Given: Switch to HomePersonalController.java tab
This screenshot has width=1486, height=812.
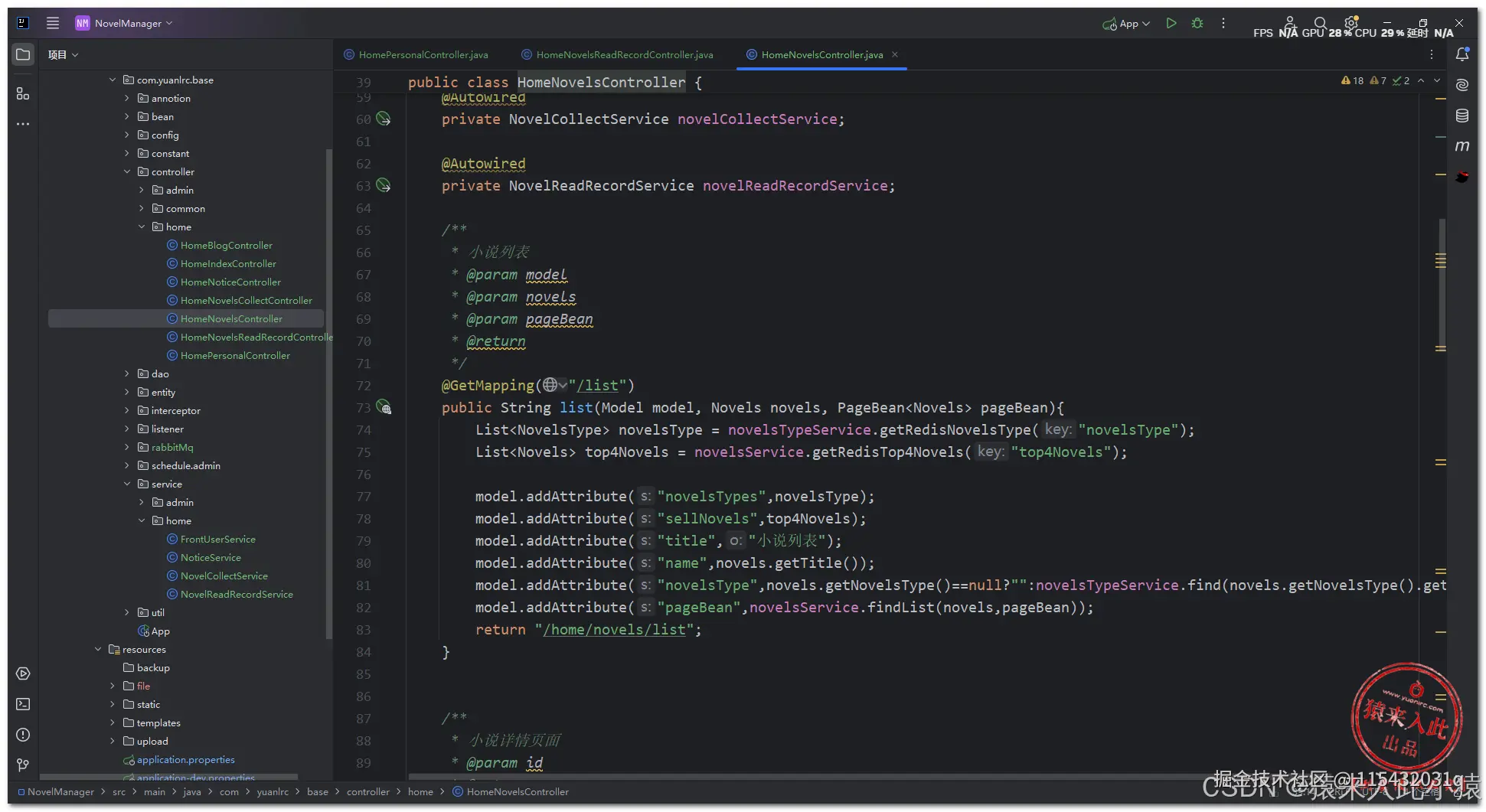Looking at the screenshot, I should point(416,54).
